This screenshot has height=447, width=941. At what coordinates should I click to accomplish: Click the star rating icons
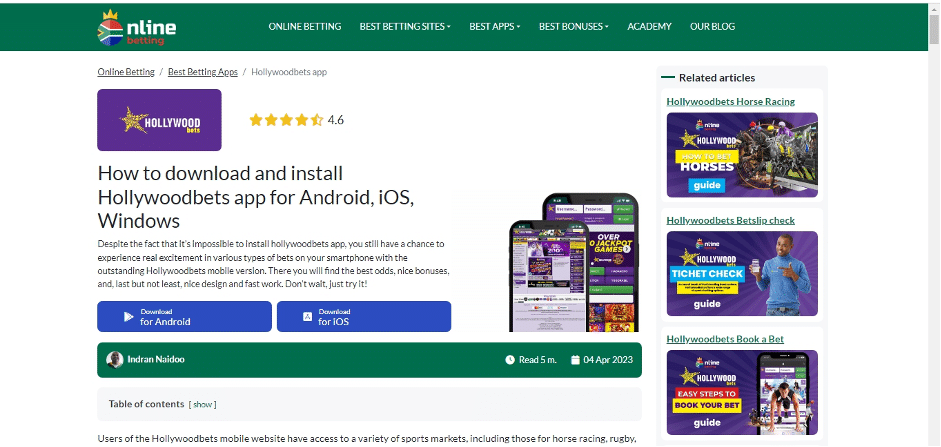pyautogui.click(x=286, y=120)
